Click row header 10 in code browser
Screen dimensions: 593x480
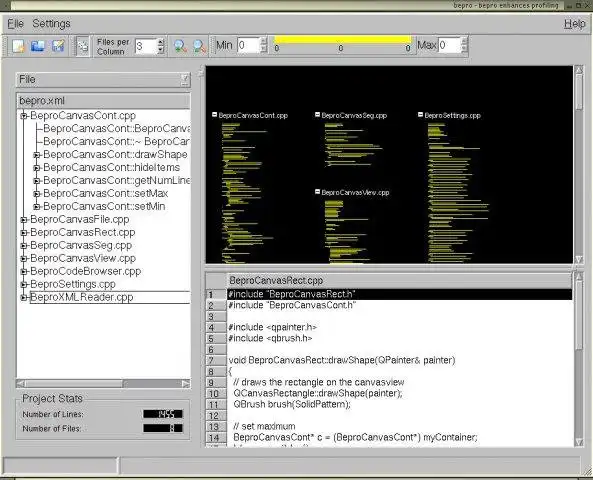(x=216, y=394)
